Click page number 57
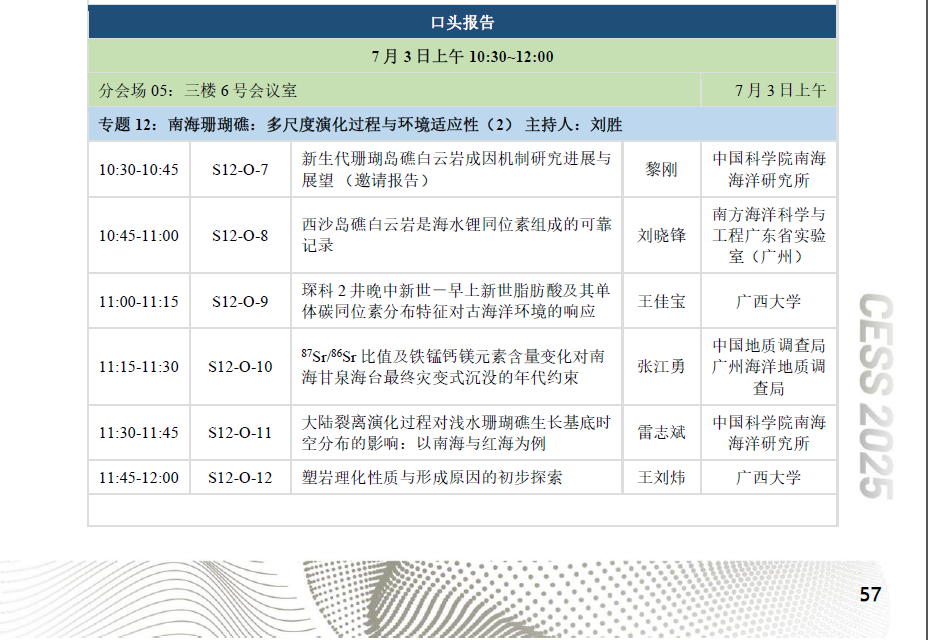928x640 pixels. point(870,595)
